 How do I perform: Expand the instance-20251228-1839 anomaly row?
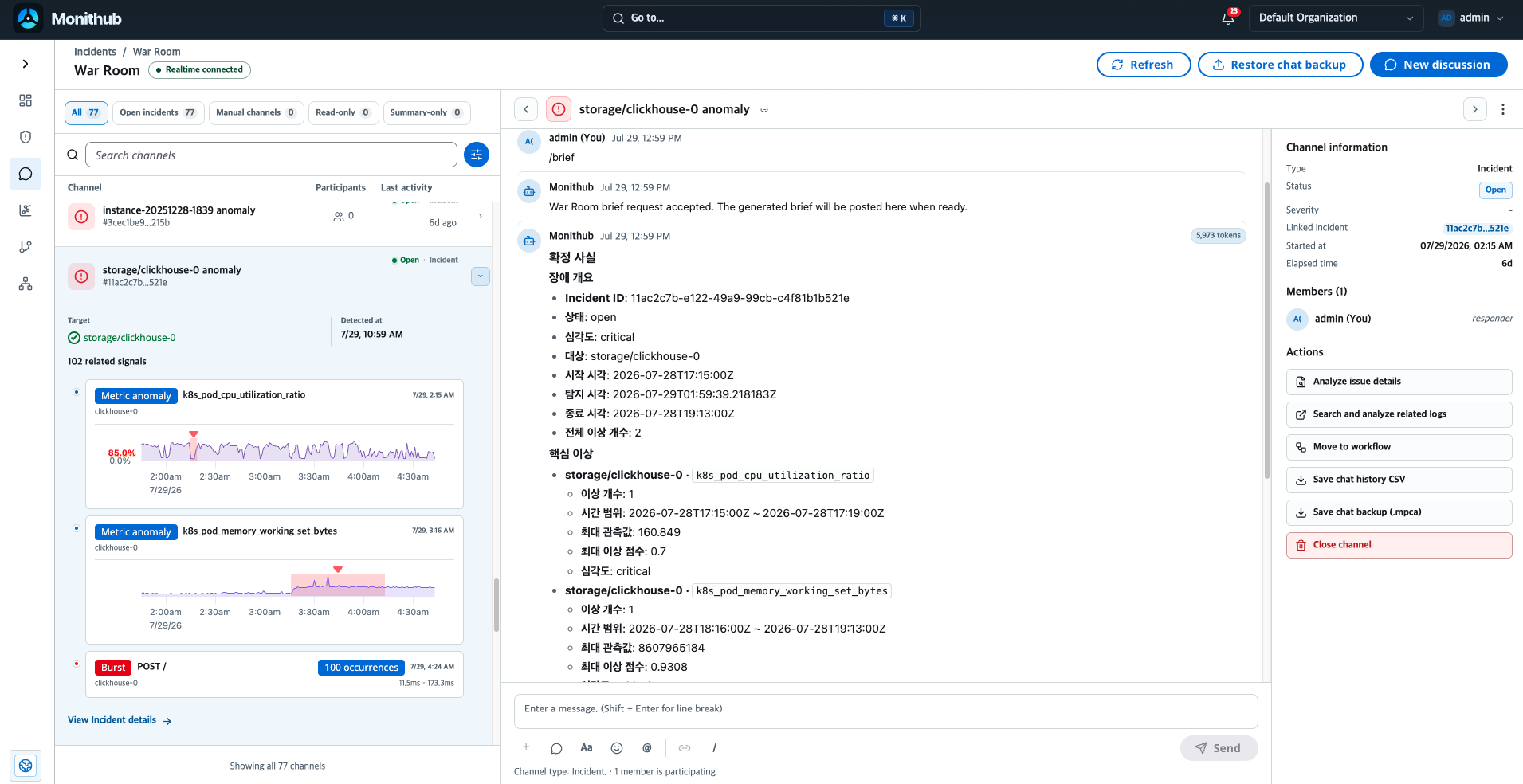click(x=480, y=216)
